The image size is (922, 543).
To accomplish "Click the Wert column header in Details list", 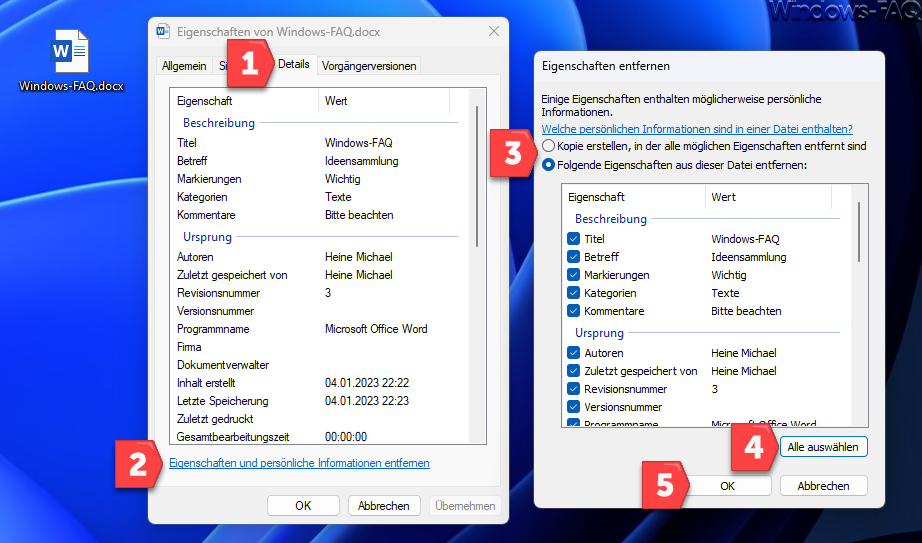I will pos(384,101).
